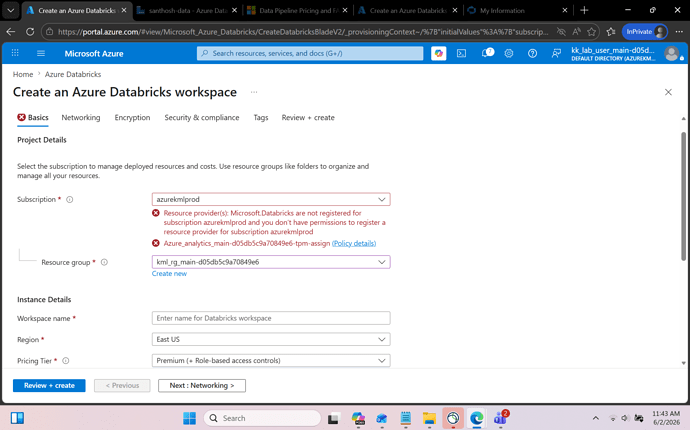Close the Data Pipeline Pricing browser tab
Image resolution: width=690 pixels, height=430 pixels.
coord(345,10)
